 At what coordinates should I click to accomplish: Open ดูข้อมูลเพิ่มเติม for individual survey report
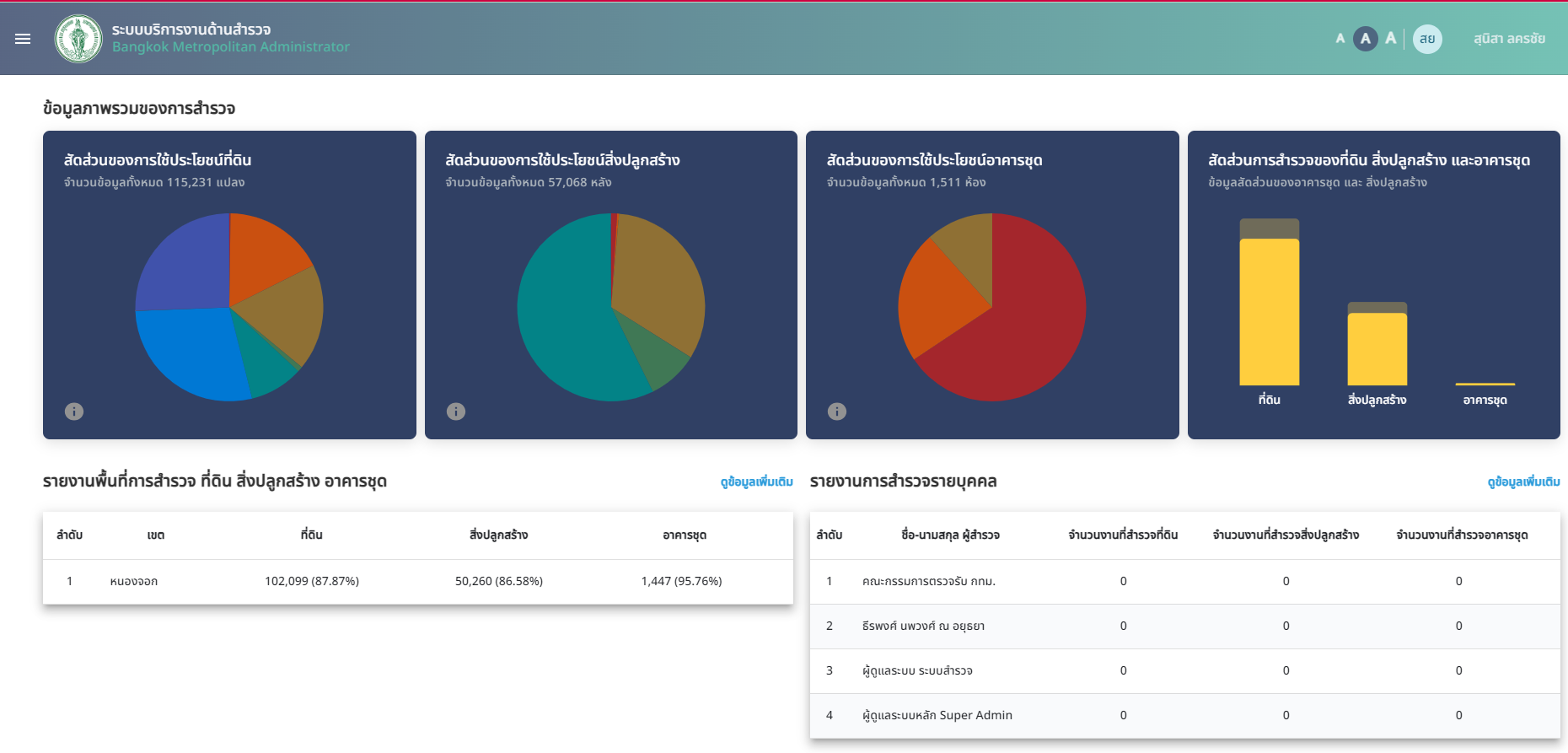(1523, 482)
